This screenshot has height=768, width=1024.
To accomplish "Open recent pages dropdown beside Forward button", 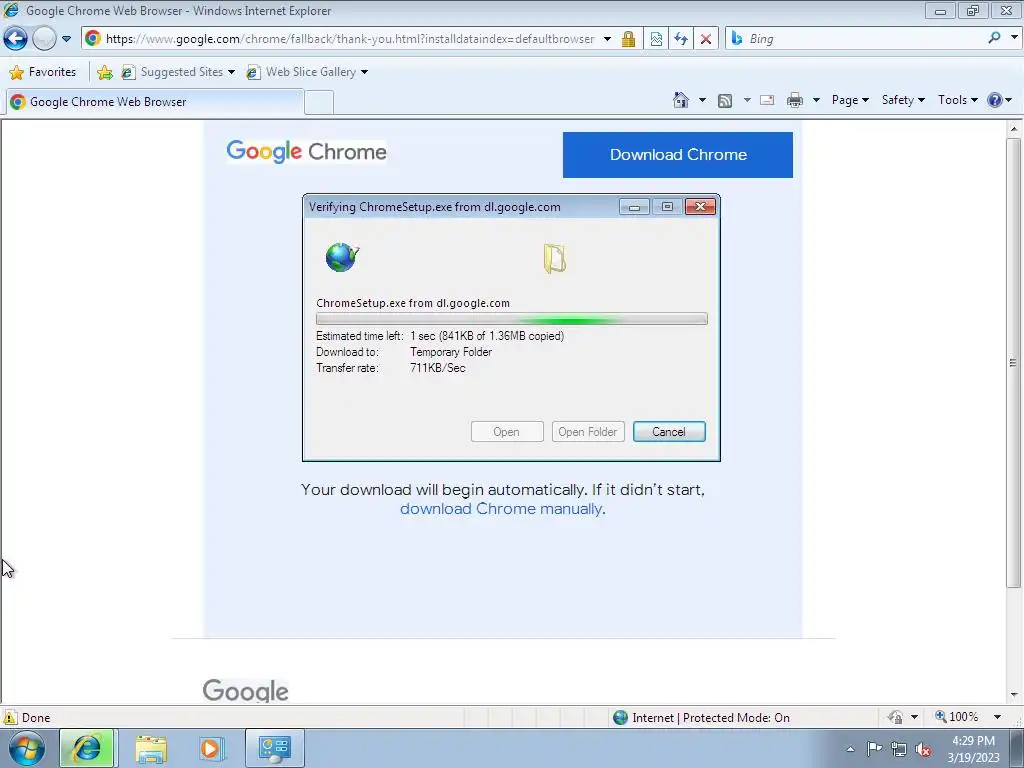I will (x=67, y=39).
